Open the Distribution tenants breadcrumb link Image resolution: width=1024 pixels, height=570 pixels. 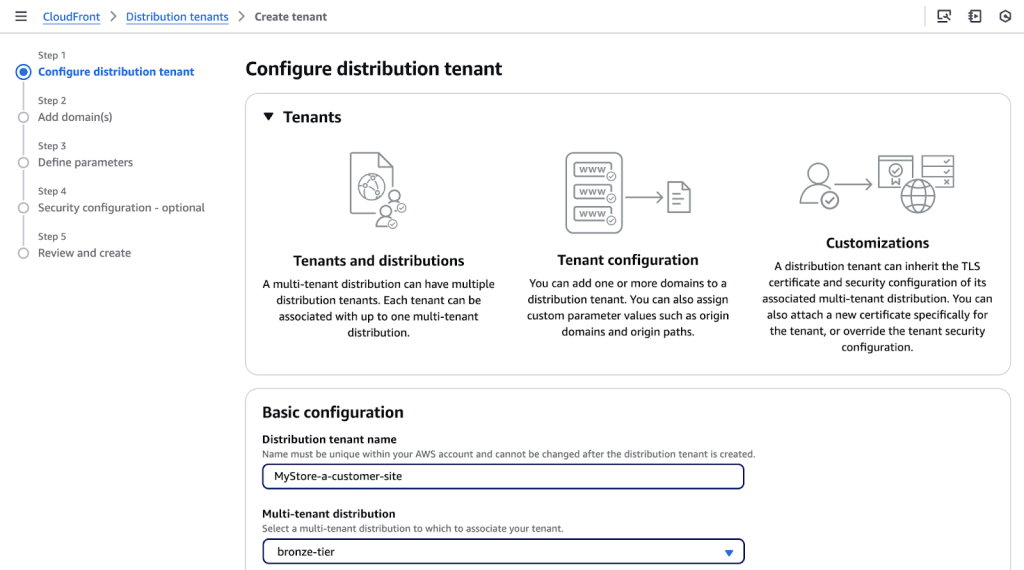pos(177,17)
